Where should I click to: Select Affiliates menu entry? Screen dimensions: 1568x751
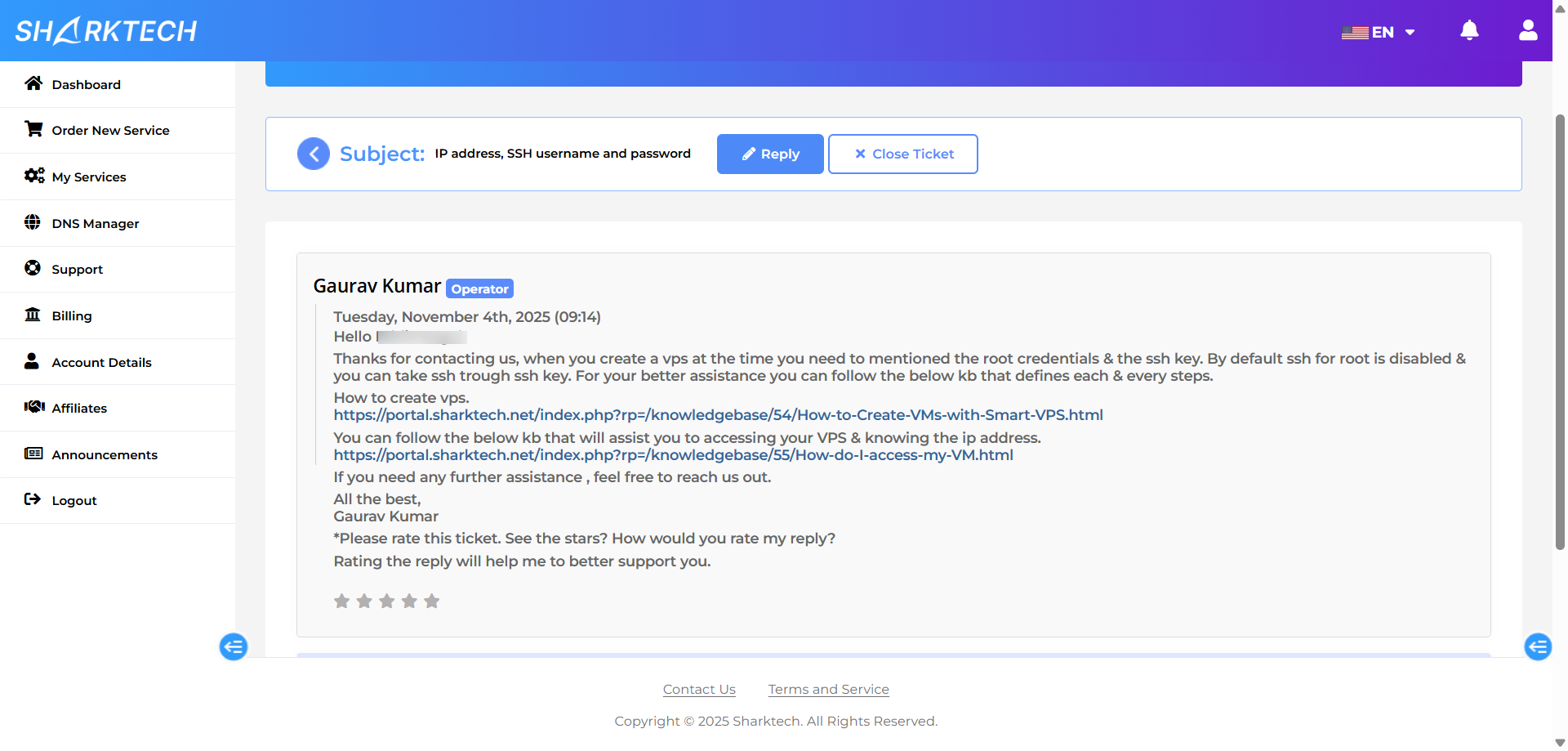coord(118,409)
